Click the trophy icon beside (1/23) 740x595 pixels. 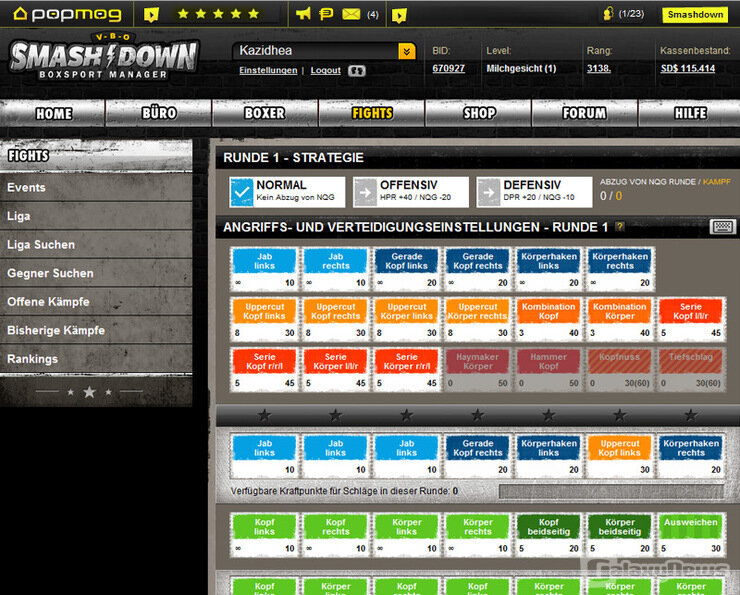(x=607, y=14)
